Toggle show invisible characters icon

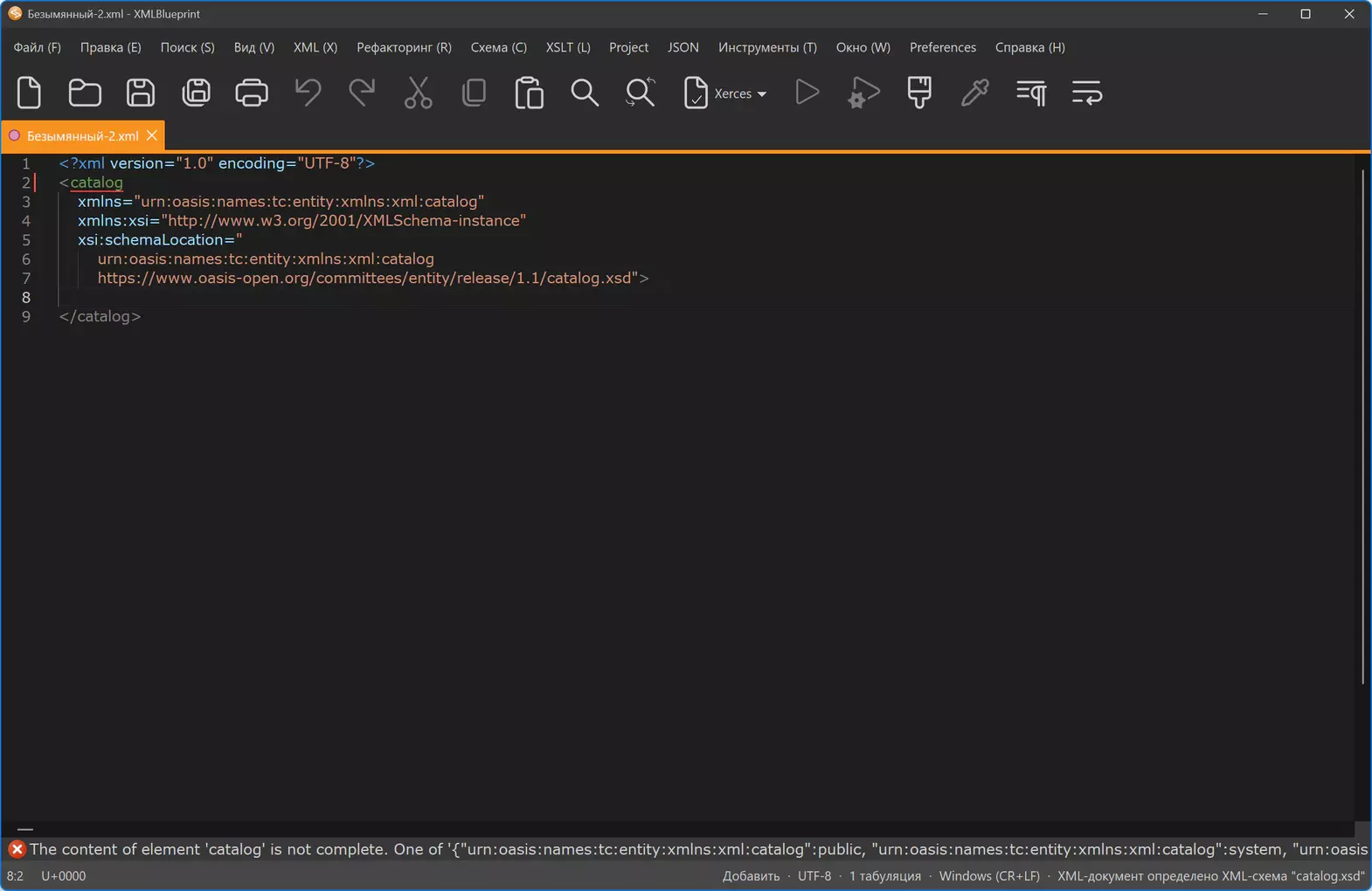[1031, 93]
